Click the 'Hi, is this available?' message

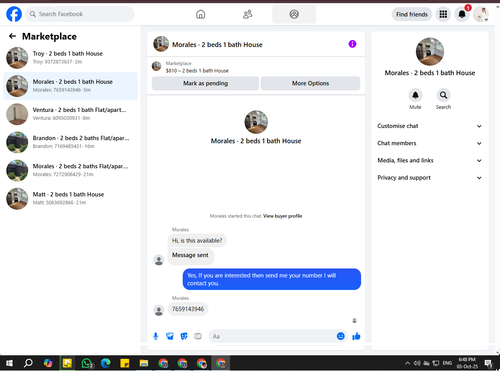(x=197, y=241)
